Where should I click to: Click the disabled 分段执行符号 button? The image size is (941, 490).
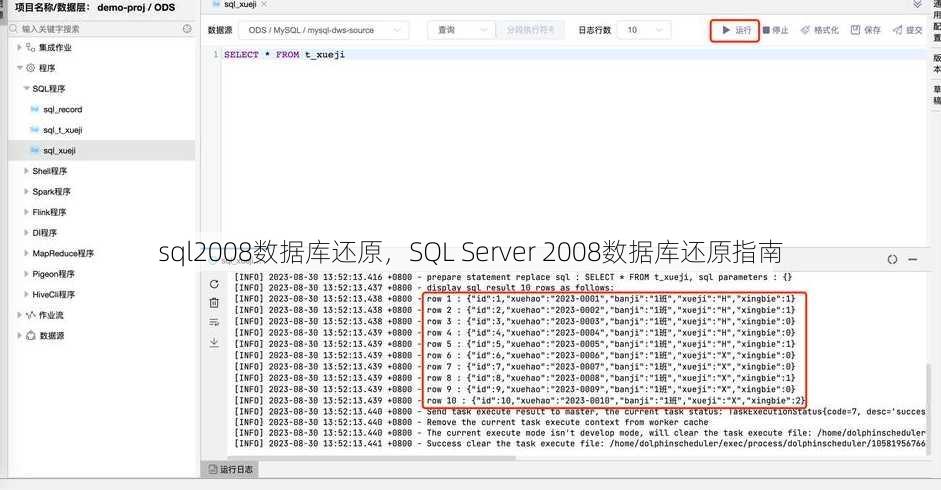(531, 29)
